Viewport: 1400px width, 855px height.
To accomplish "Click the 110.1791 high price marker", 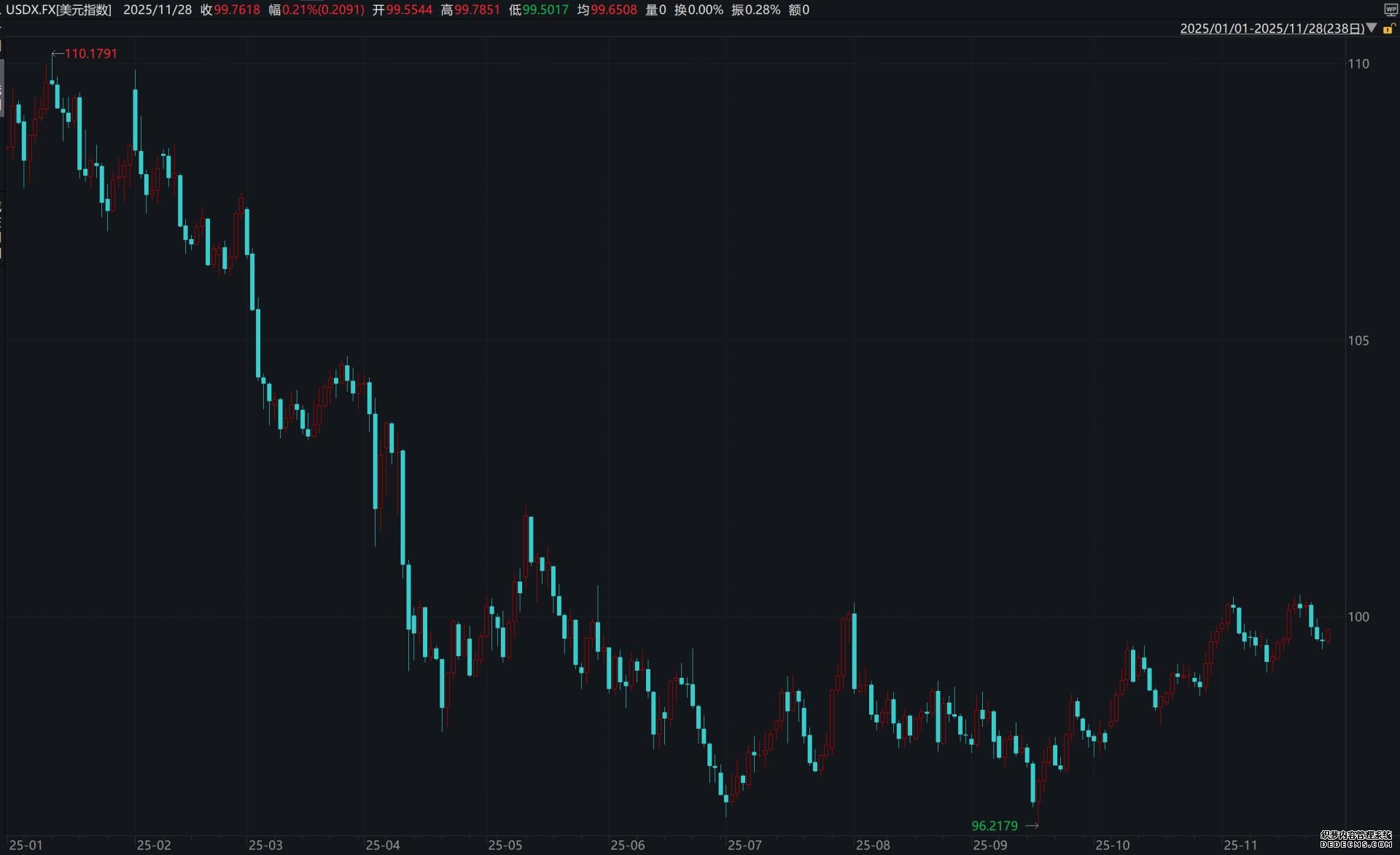I will [x=90, y=53].
